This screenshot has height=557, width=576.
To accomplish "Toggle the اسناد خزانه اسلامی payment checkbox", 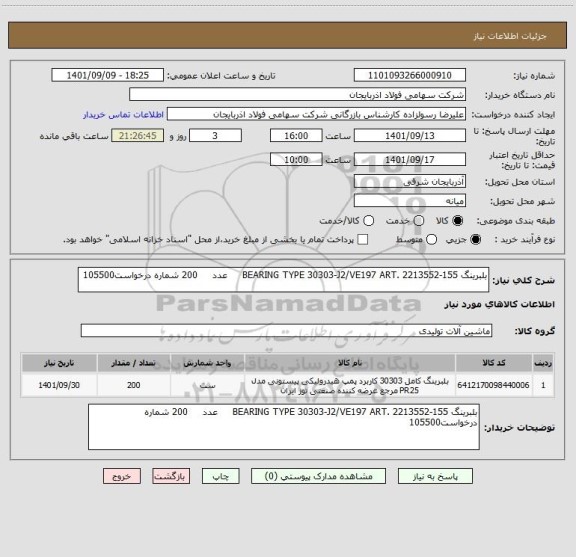I will [363, 240].
